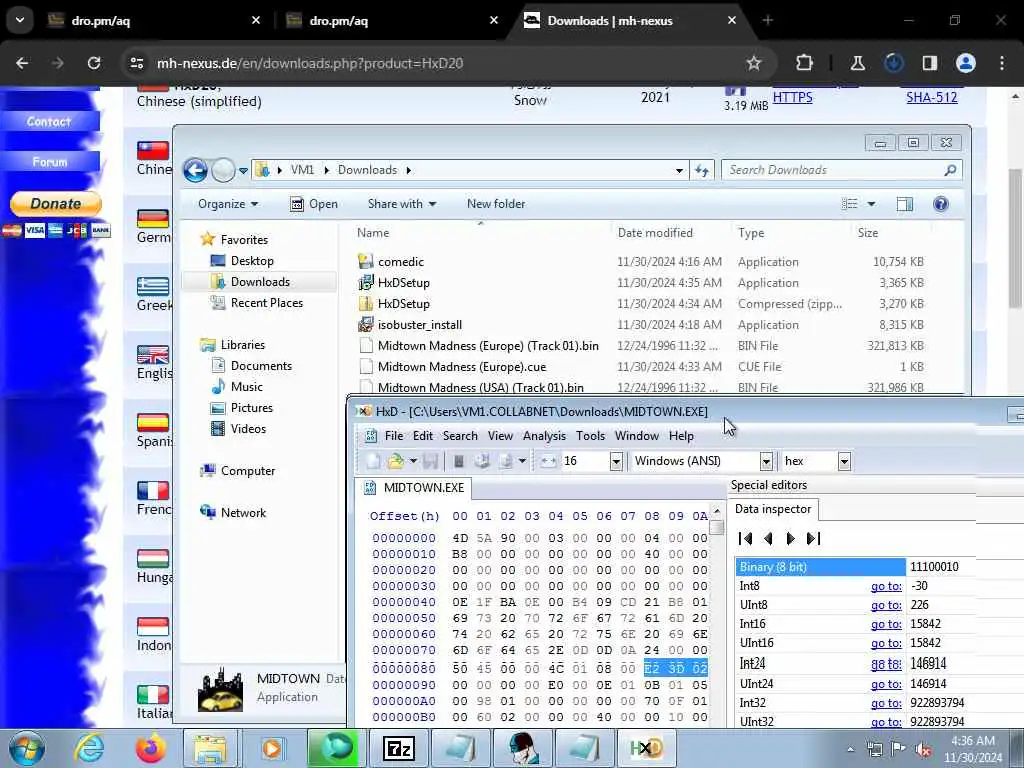Image resolution: width=1024 pixels, height=768 pixels.
Task: Open the hex offset base dropdown
Action: point(844,461)
